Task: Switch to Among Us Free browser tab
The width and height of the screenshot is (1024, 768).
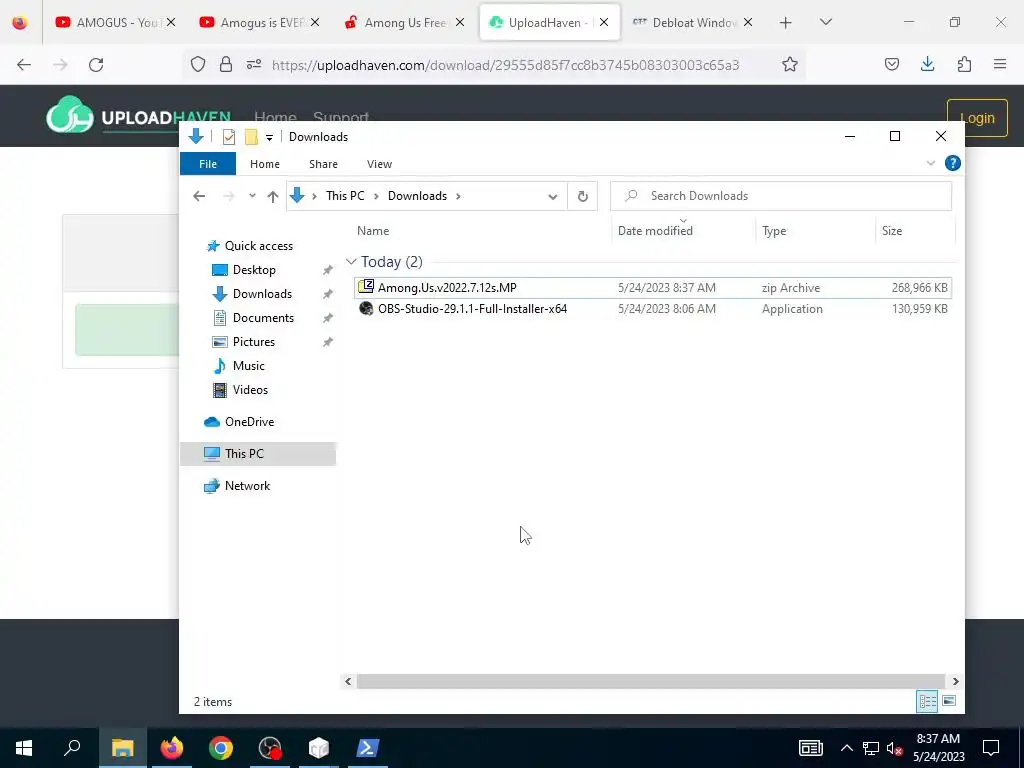Action: [405, 22]
